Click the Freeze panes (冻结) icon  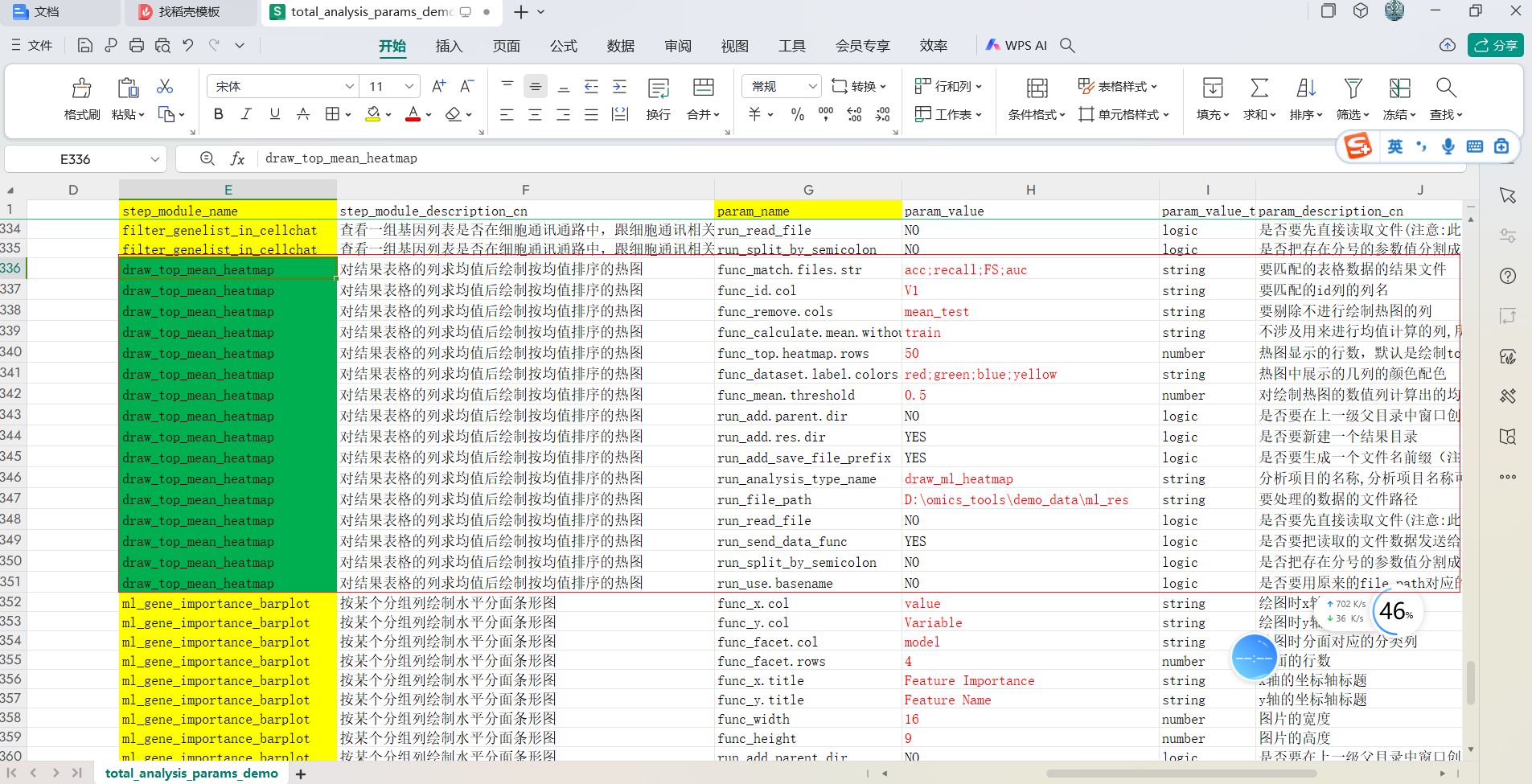(x=1399, y=88)
